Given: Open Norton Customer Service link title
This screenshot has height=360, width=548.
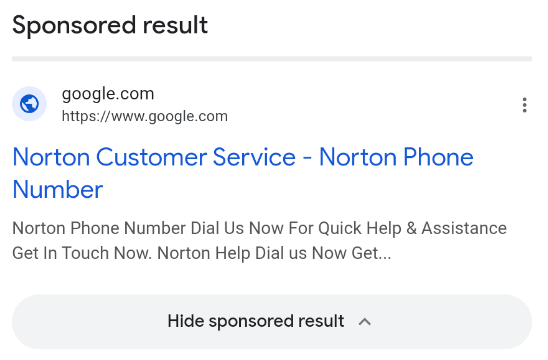Looking at the screenshot, I should 243,173.
